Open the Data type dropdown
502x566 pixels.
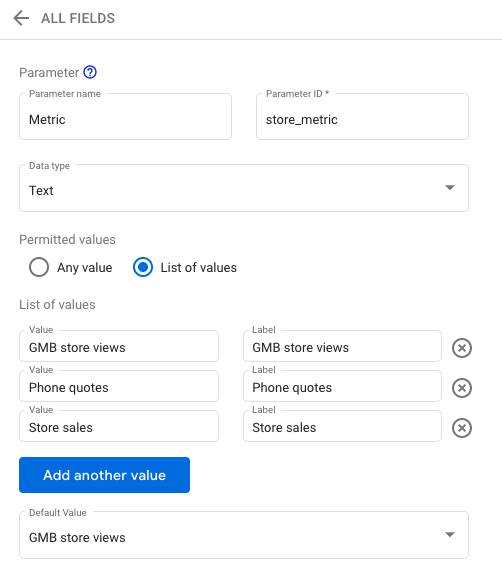point(244,188)
